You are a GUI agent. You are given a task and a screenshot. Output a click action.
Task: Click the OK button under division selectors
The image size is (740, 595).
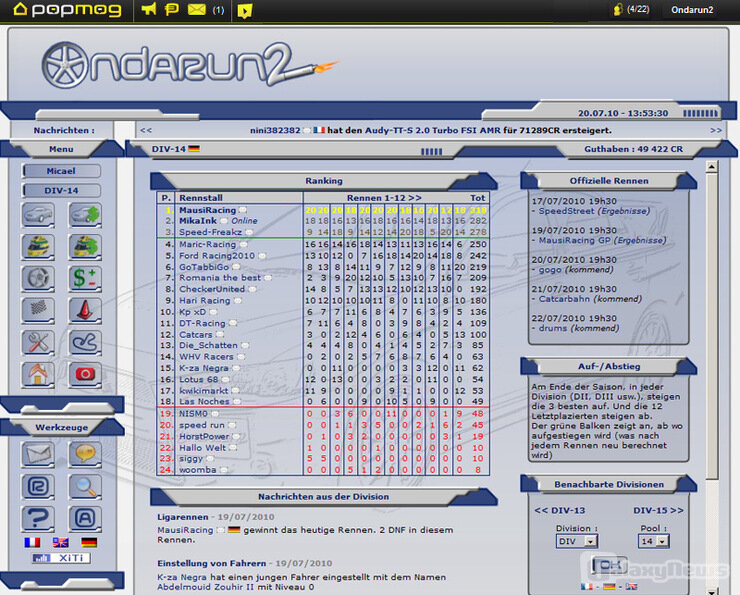pos(610,565)
